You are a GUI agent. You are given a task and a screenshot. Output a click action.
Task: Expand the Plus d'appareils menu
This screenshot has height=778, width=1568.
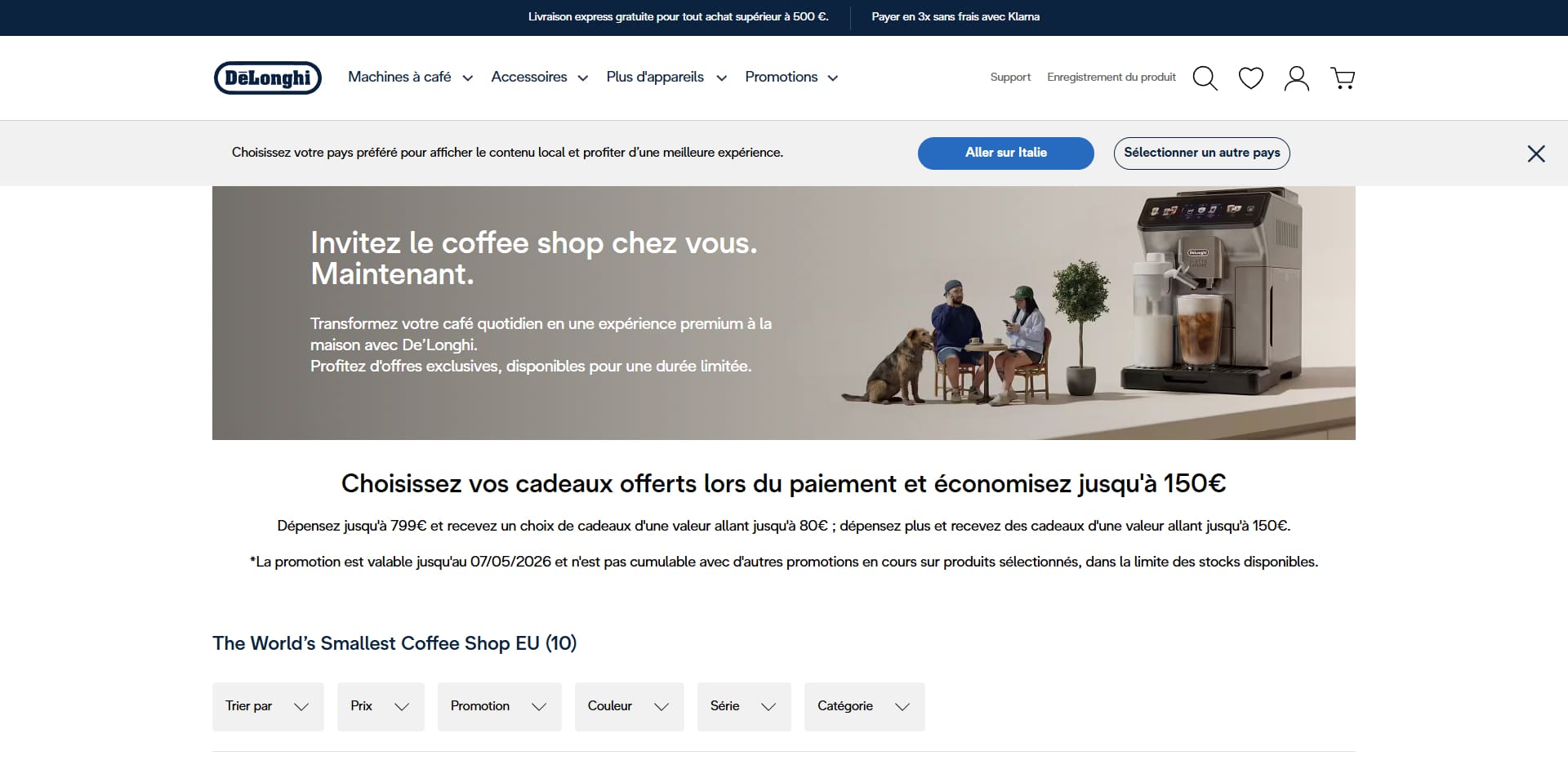(666, 77)
